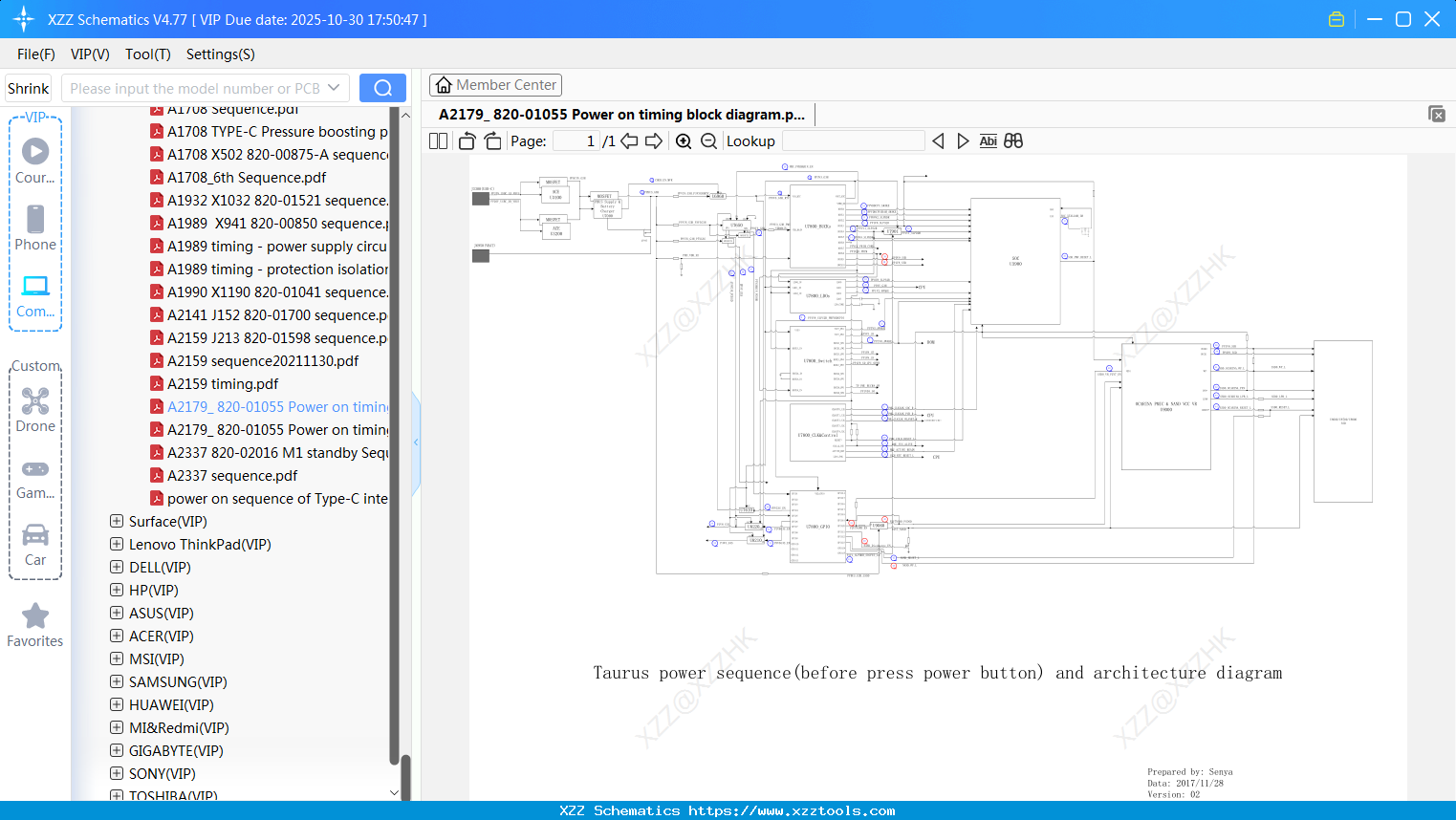The width and height of the screenshot is (1456, 820).
Task: Toggle two-page split view
Action: 438,141
